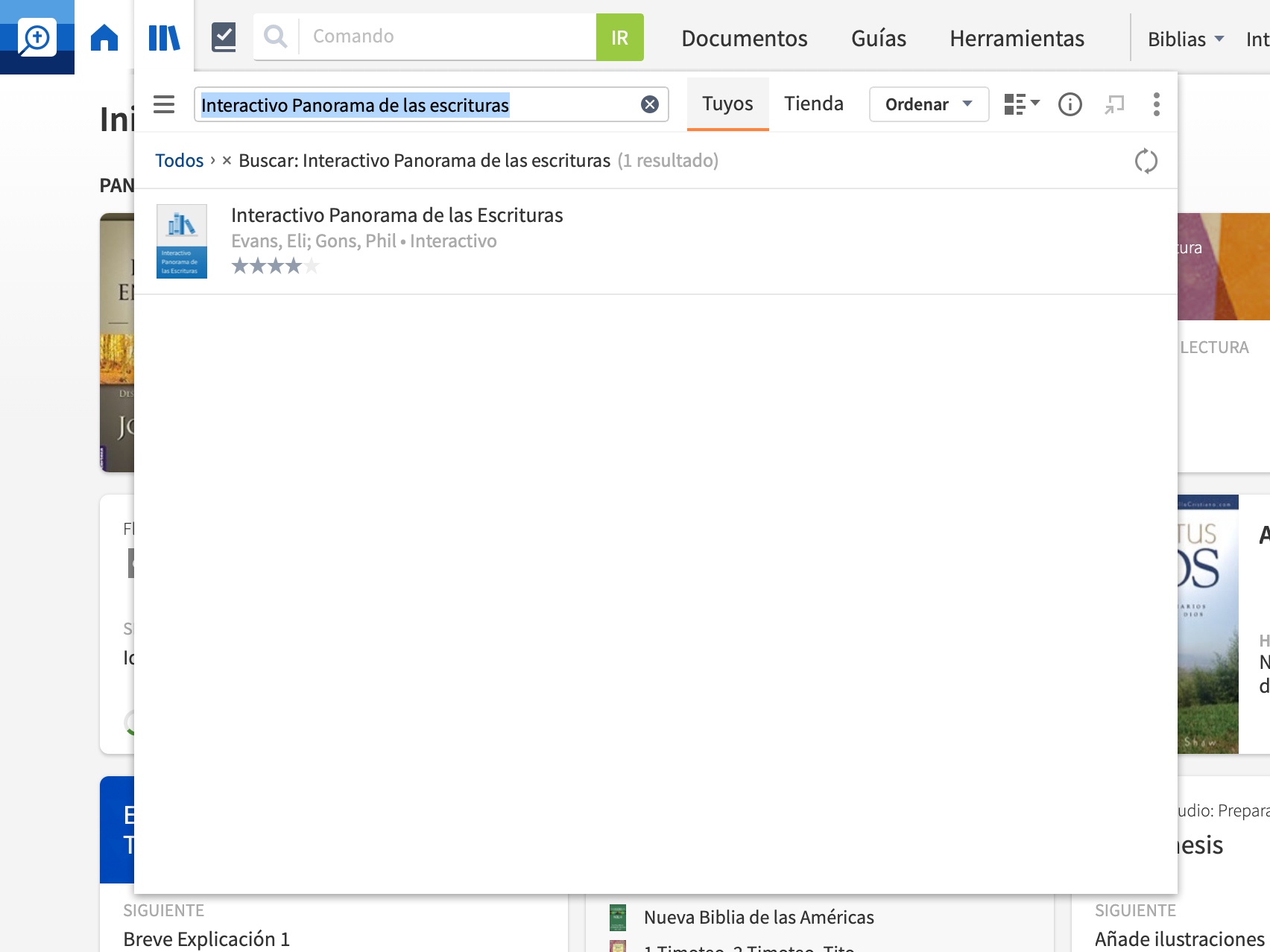This screenshot has height=952, width=1270.
Task: Clear the library search text
Action: (x=650, y=104)
